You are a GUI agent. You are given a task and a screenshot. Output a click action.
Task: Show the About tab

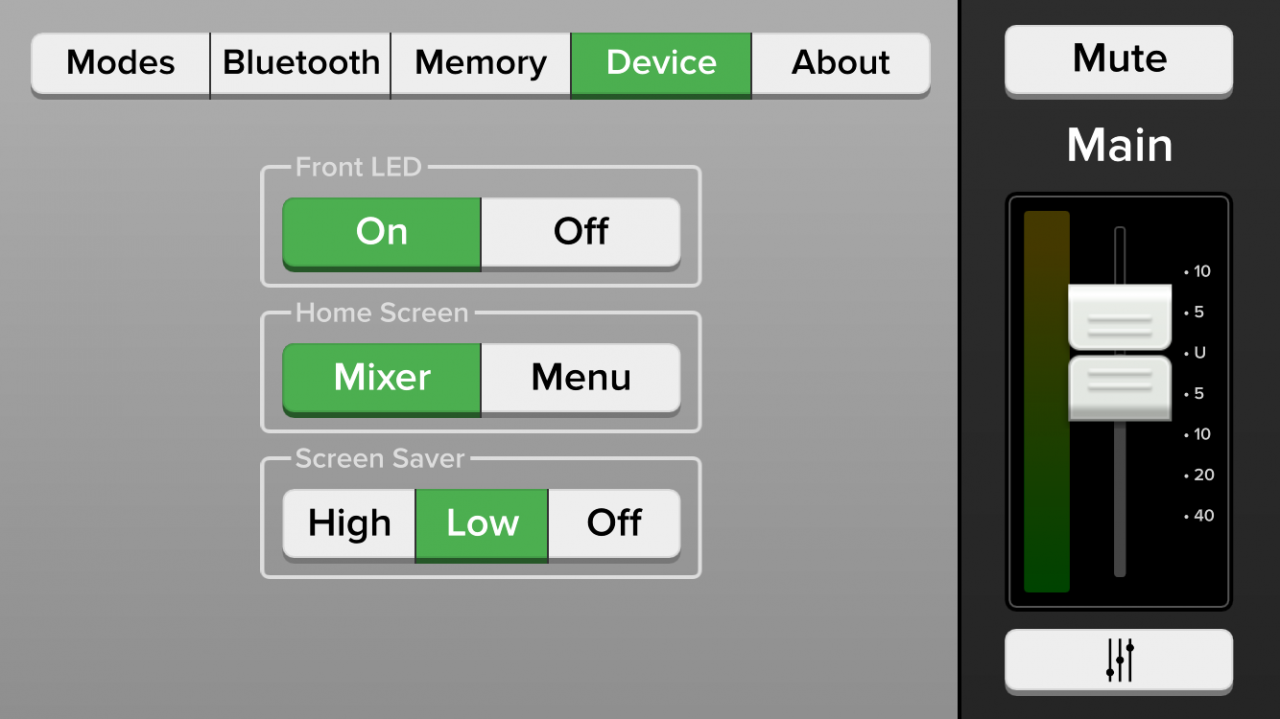(840, 63)
